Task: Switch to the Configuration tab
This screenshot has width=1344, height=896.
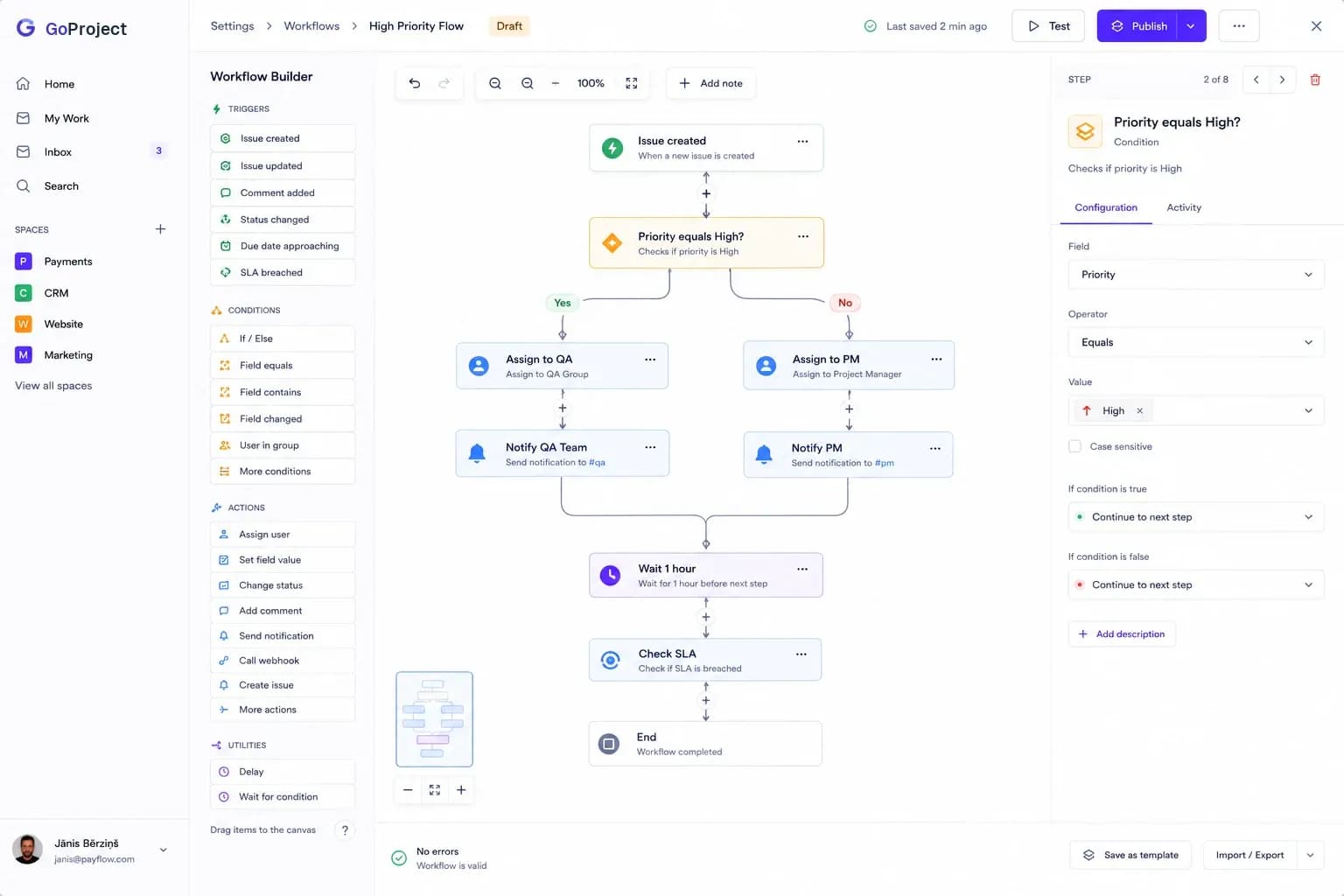Action: [x=1106, y=207]
